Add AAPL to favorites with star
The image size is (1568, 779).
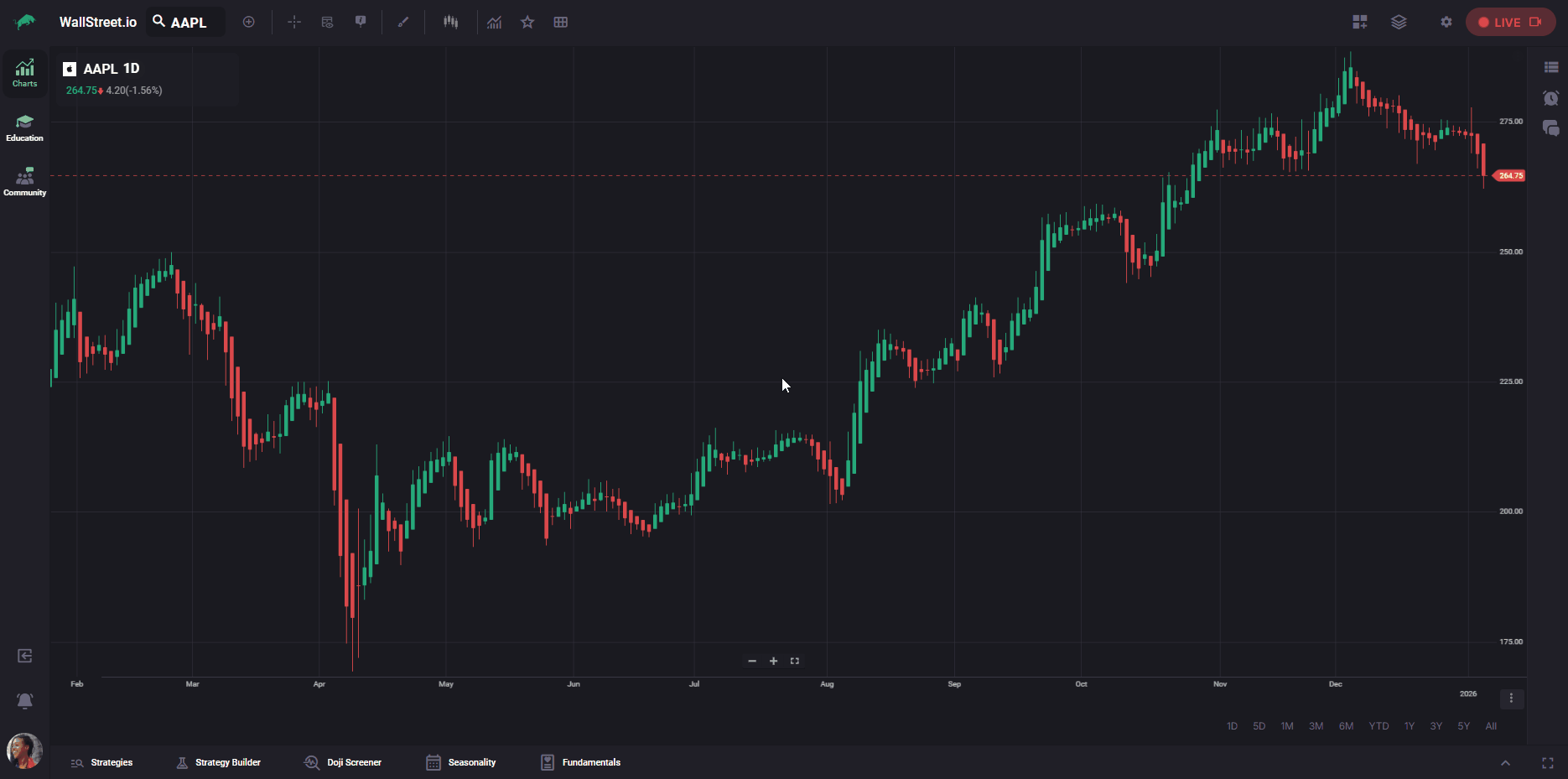pos(527,23)
